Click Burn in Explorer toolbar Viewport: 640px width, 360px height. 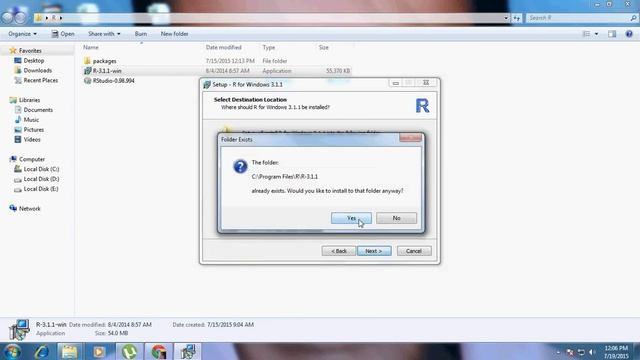point(141,34)
